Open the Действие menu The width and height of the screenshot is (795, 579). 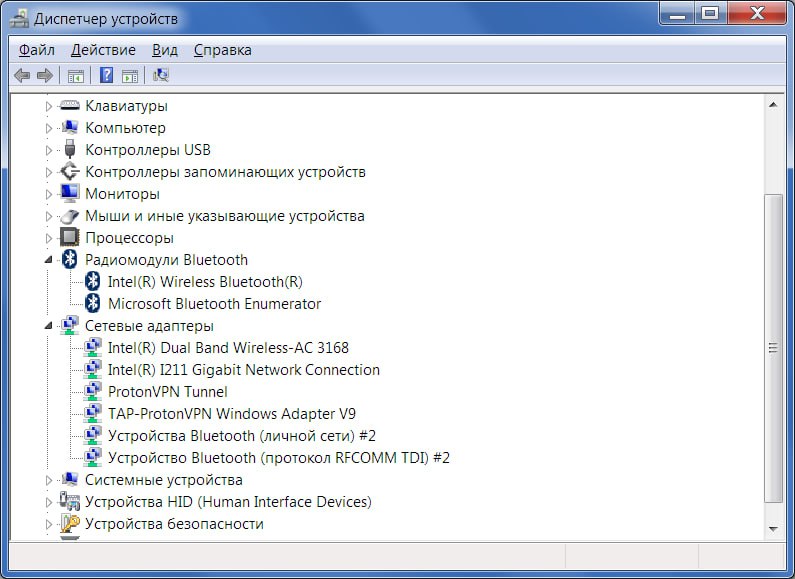pos(103,50)
